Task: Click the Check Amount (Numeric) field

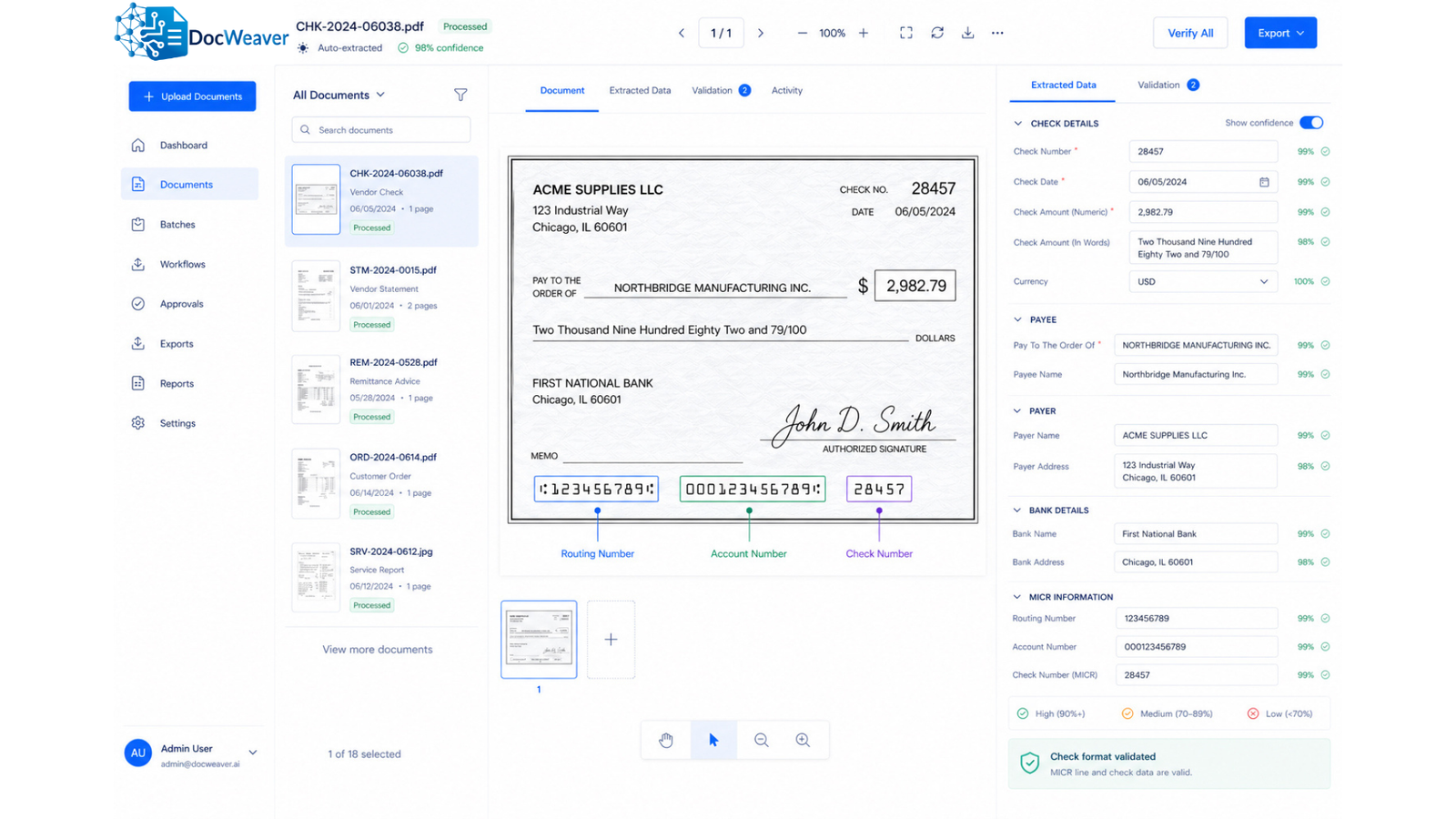Action: (1202, 212)
